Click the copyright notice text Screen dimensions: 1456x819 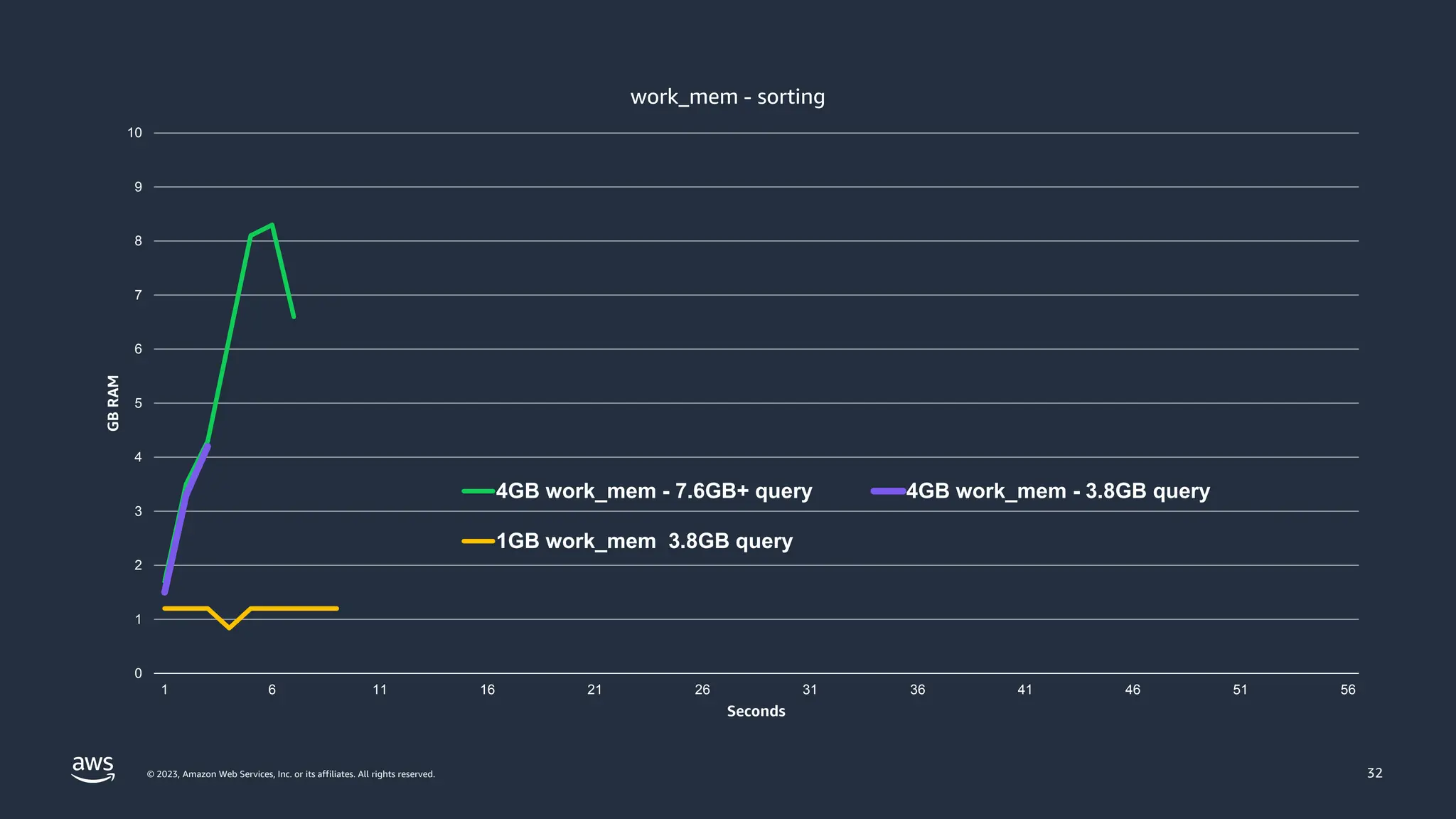click(x=291, y=774)
